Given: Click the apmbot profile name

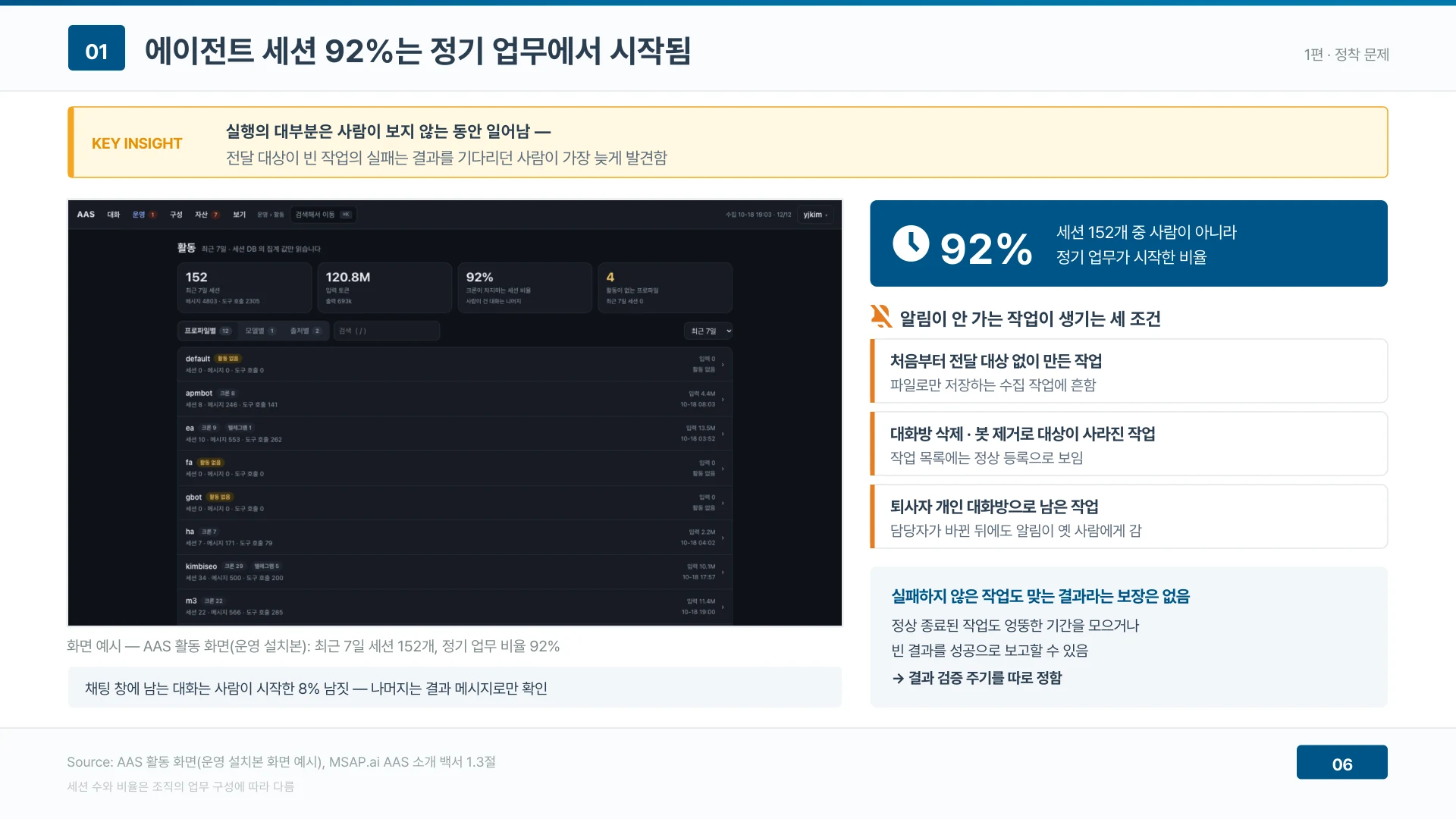Looking at the screenshot, I should click(199, 394).
